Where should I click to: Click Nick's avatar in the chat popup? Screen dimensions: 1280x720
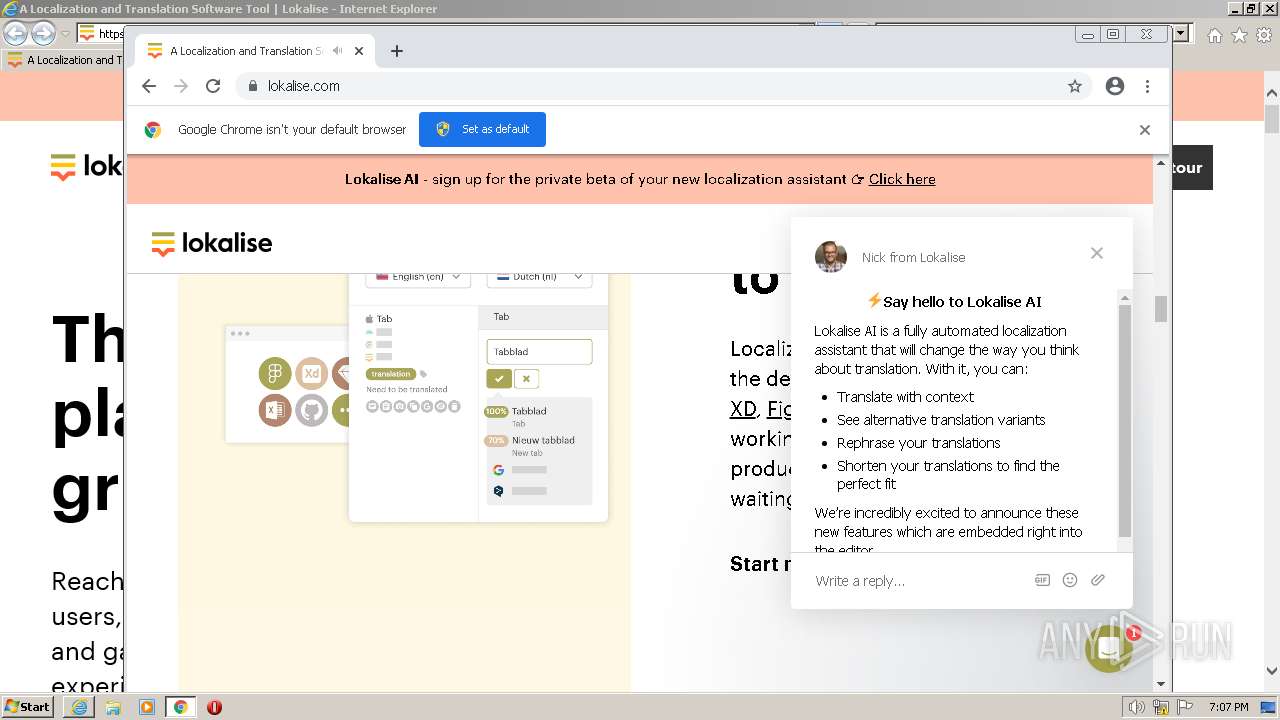(x=831, y=257)
